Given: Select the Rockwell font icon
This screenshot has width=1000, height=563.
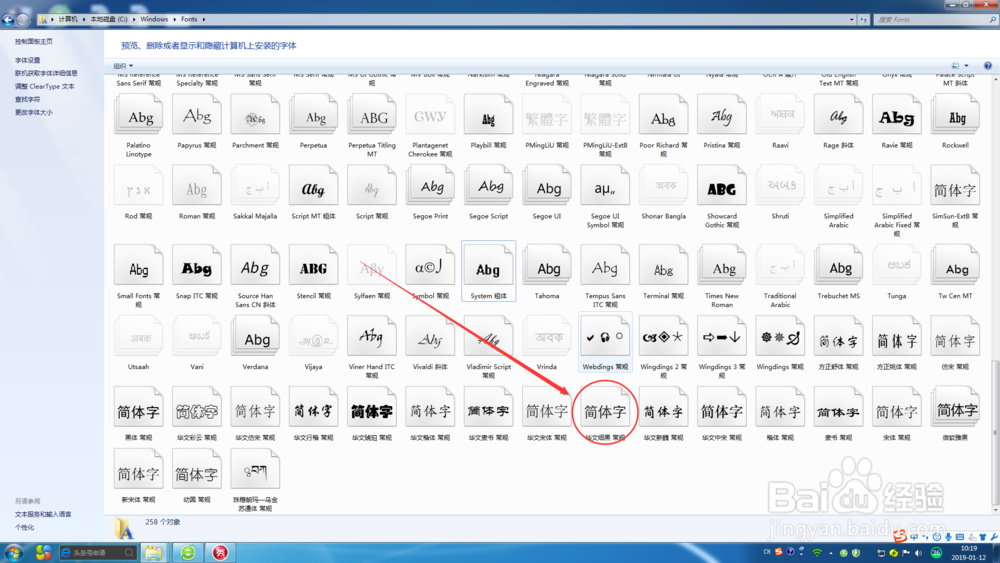Looking at the screenshot, I should (955, 115).
